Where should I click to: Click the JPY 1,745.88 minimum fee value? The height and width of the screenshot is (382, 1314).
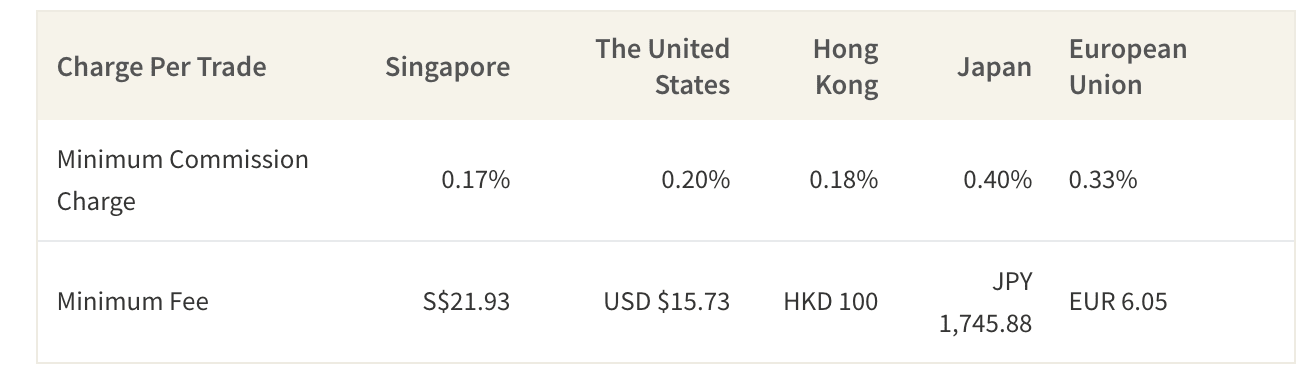pos(985,302)
